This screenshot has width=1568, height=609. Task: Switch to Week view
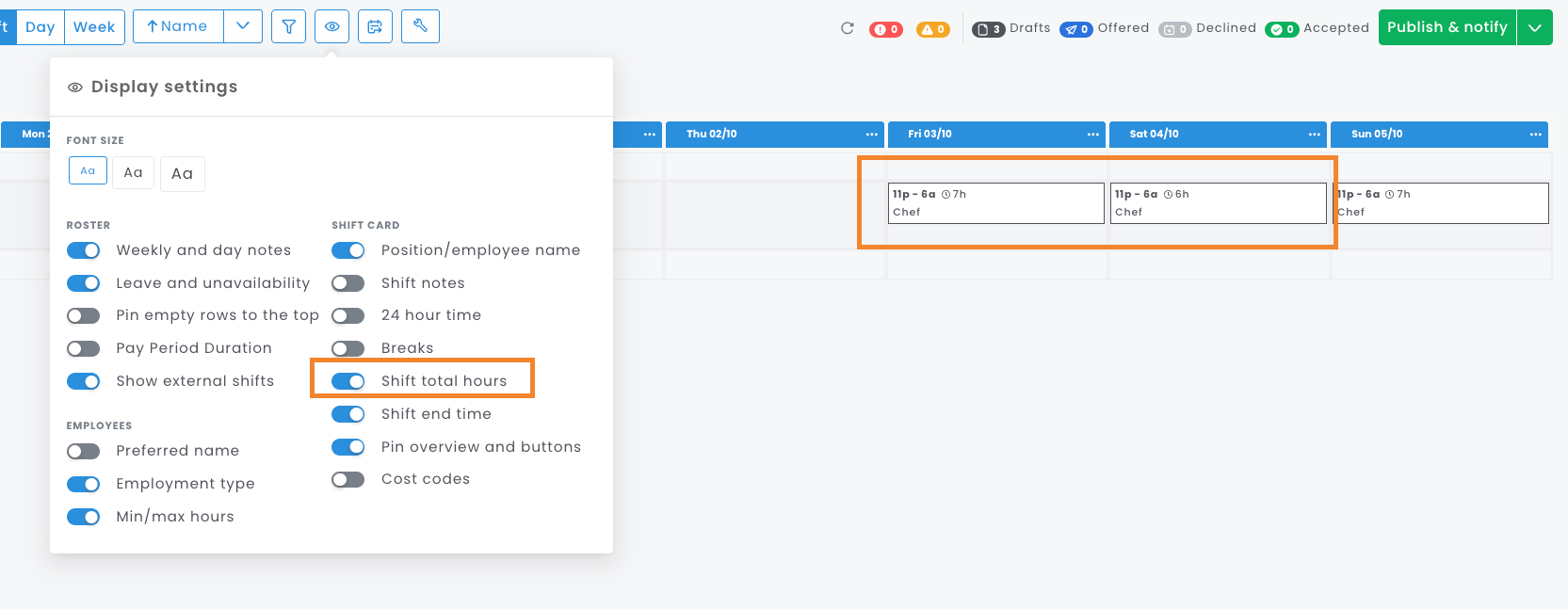[94, 26]
